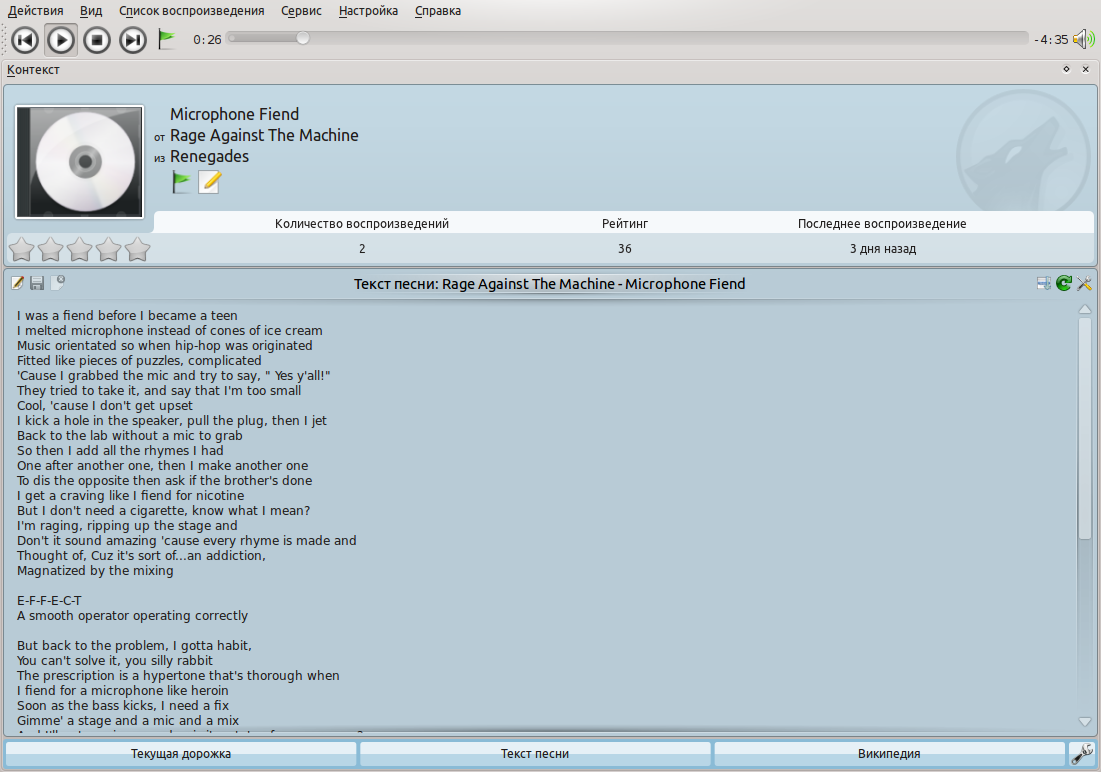Toggle lyrics auto-scroll icon
Image resolution: width=1101 pixels, height=772 pixels.
pyautogui.click(x=1044, y=283)
